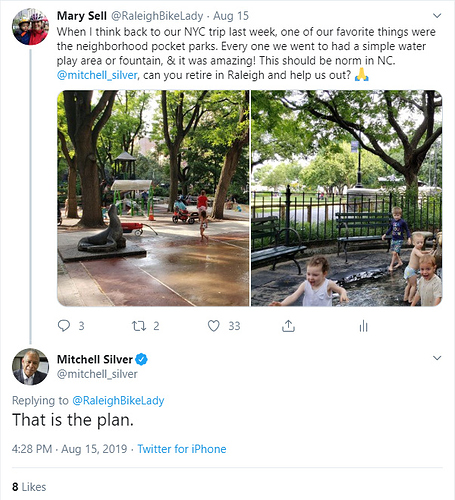
Task: Click Mitchell Silver's verified badge
Action: (141, 359)
